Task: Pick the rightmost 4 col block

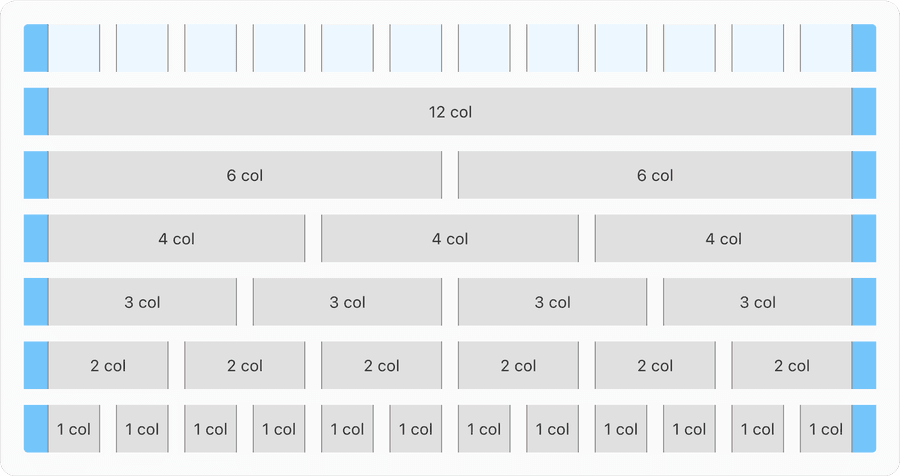Action: [723, 239]
